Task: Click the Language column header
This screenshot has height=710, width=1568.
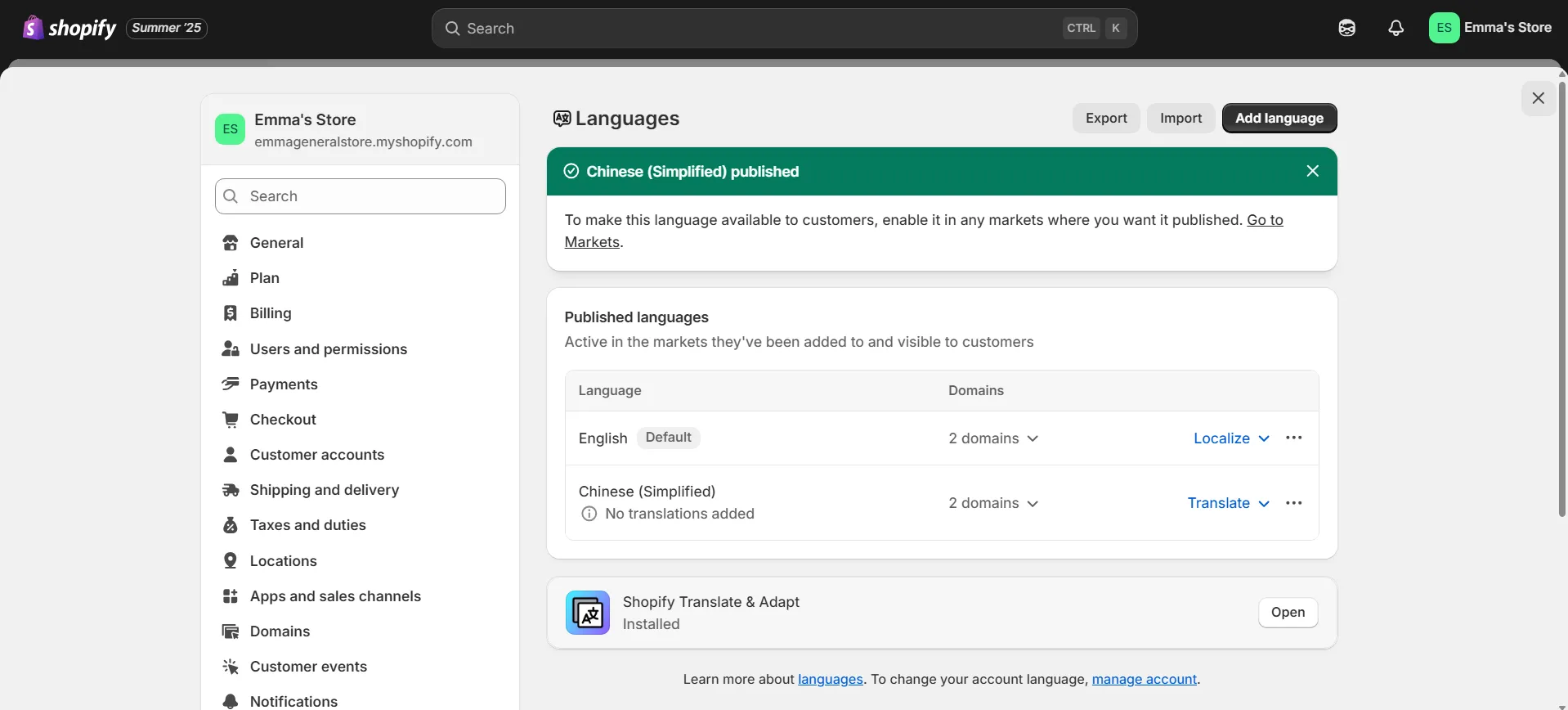Action: coord(610,391)
